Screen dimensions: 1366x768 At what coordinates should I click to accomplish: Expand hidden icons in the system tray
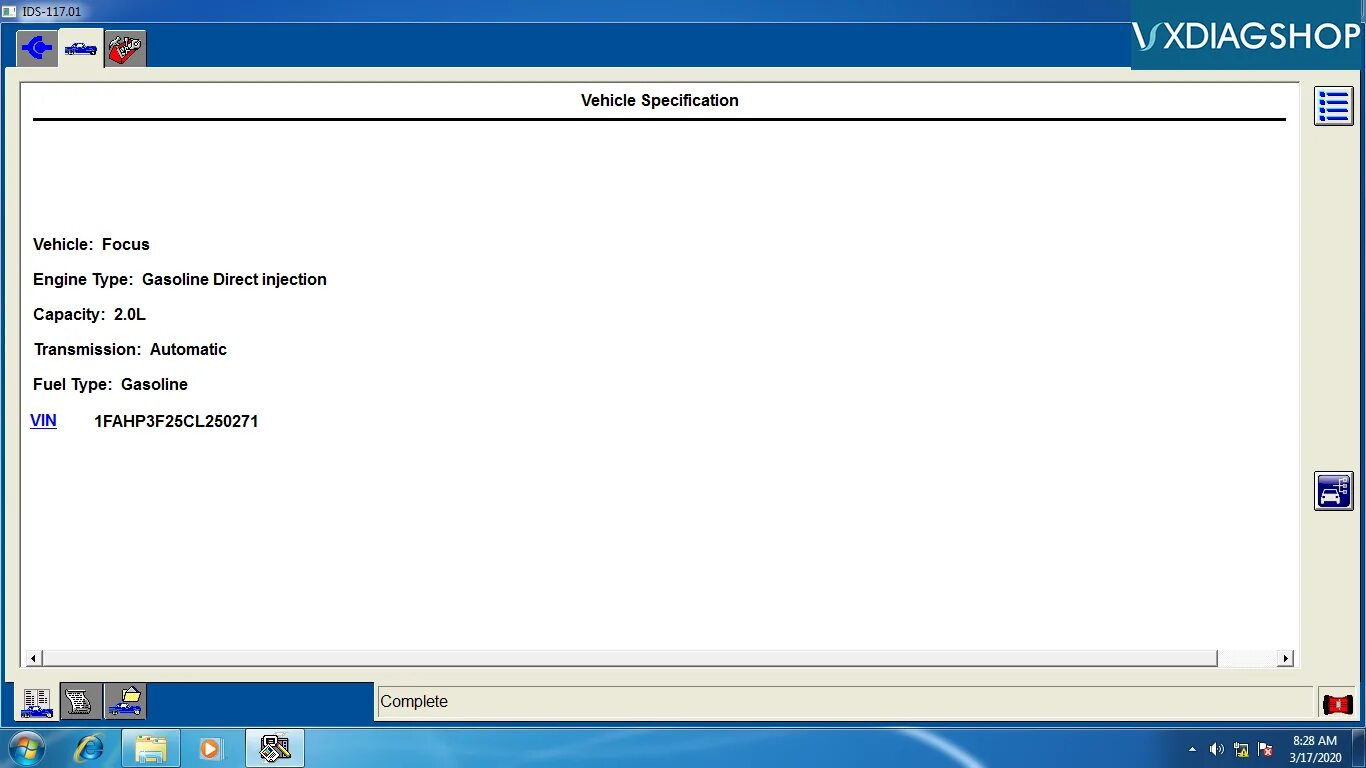click(x=1192, y=748)
